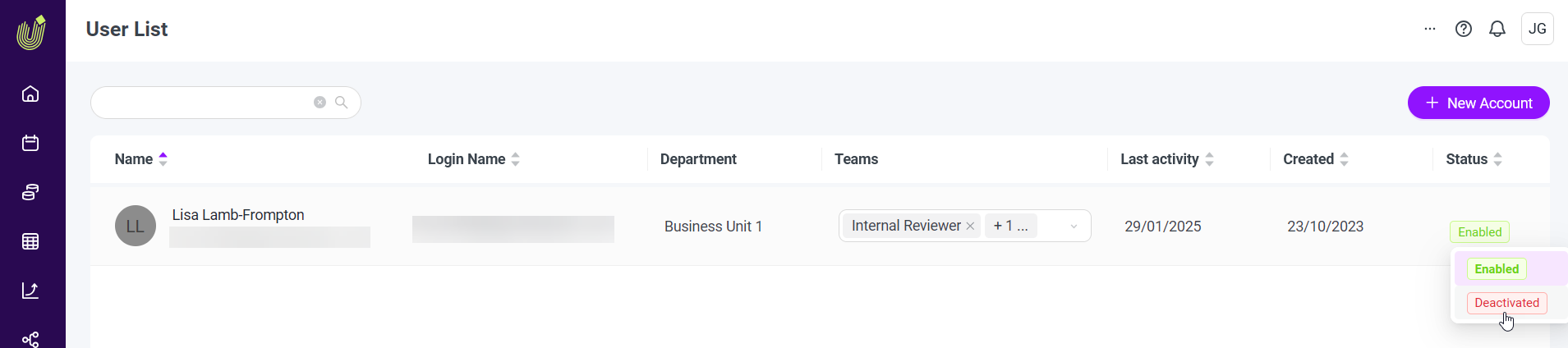Click the Department column header

(698, 159)
